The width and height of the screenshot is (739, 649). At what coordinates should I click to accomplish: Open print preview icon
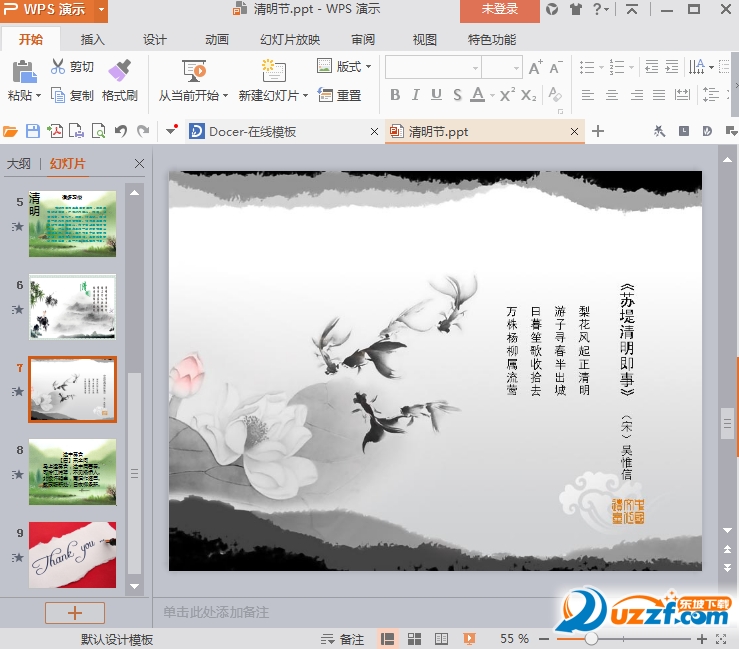(x=99, y=131)
